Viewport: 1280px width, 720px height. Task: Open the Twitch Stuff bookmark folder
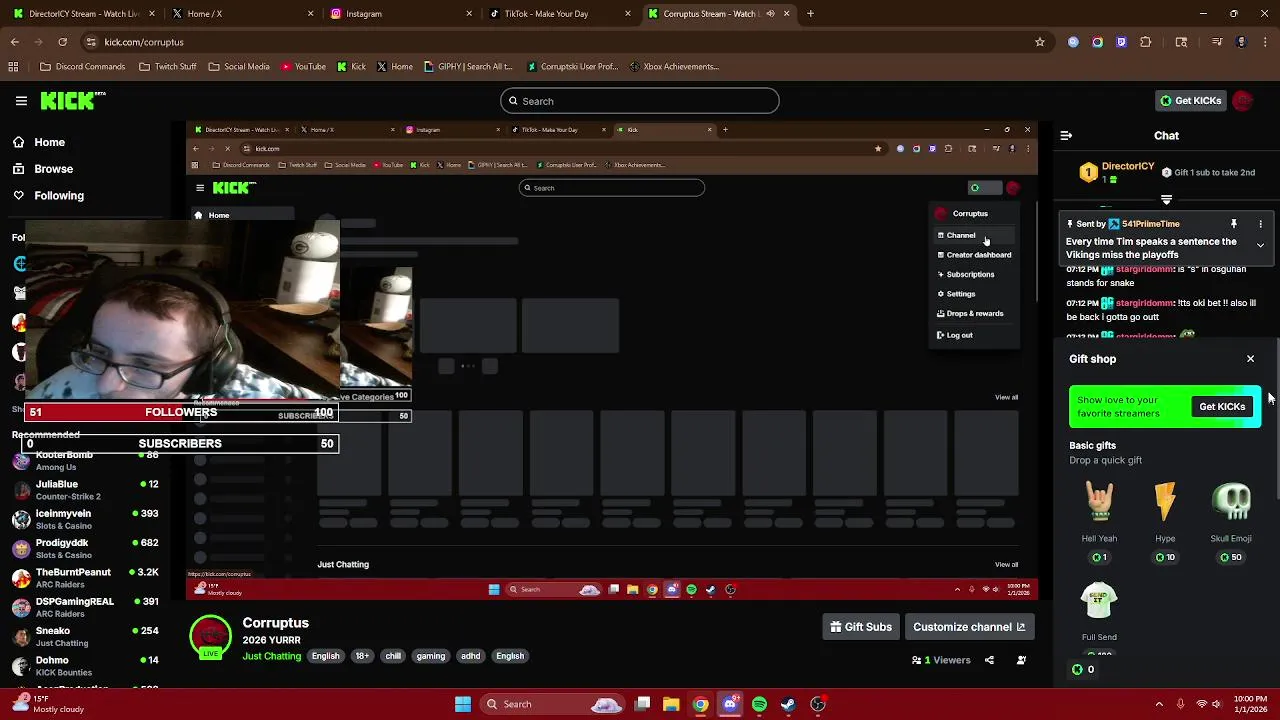167,67
